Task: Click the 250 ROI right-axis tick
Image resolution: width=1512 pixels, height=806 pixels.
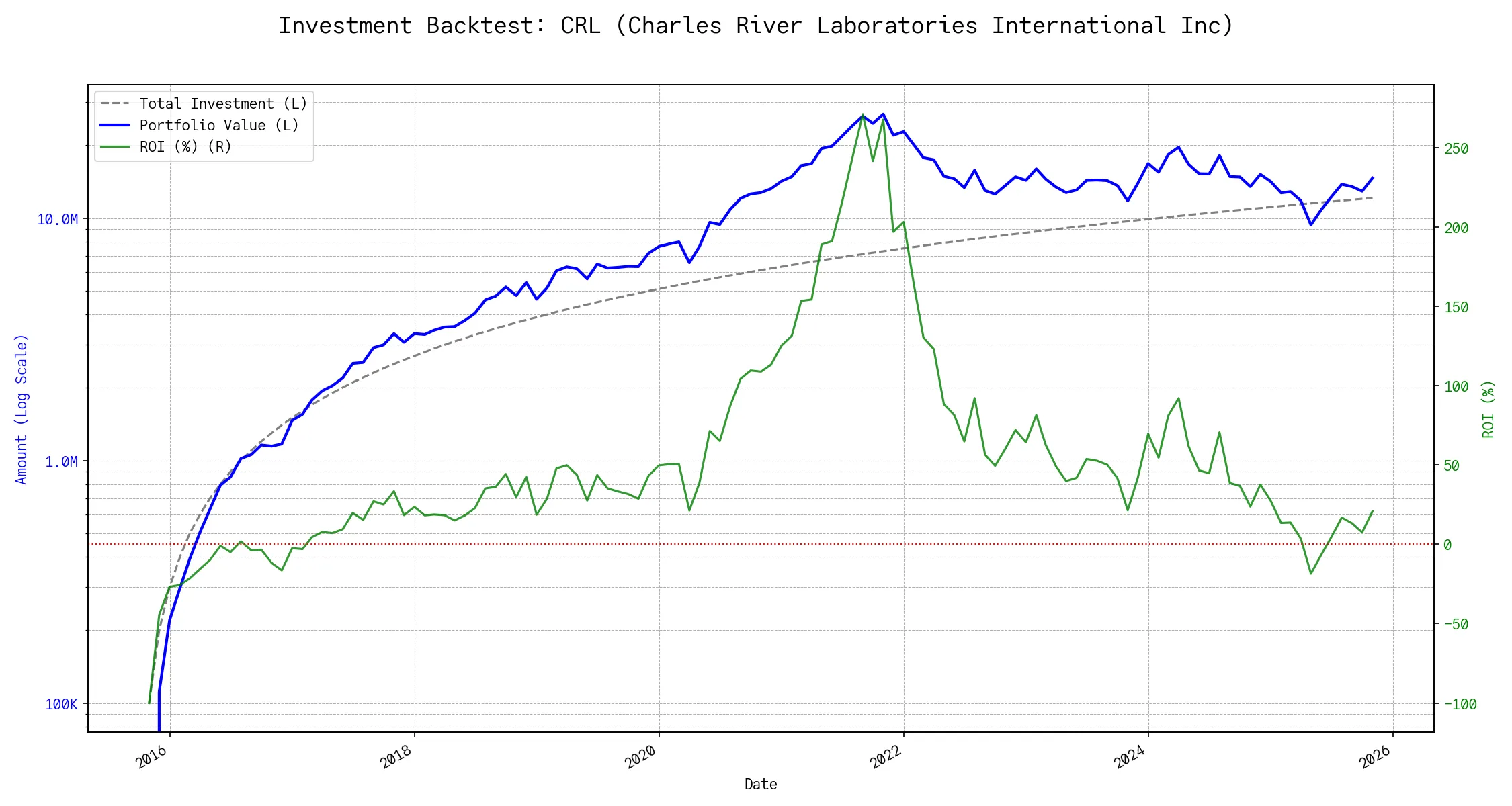Action: (1456, 148)
